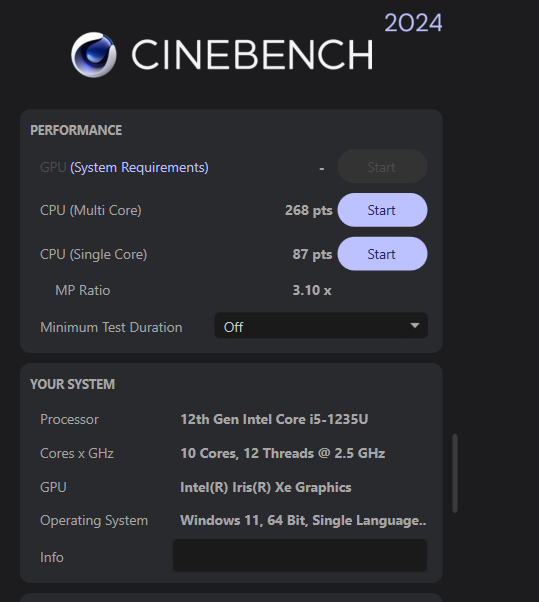Screen dimensions: 539x602
Task: Click the dropdown arrow next to Off
Action: click(414, 326)
